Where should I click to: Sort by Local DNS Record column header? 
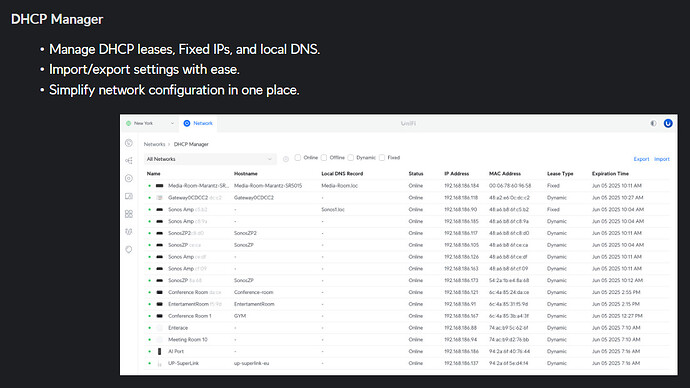pyautogui.click(x=342, y=174)
